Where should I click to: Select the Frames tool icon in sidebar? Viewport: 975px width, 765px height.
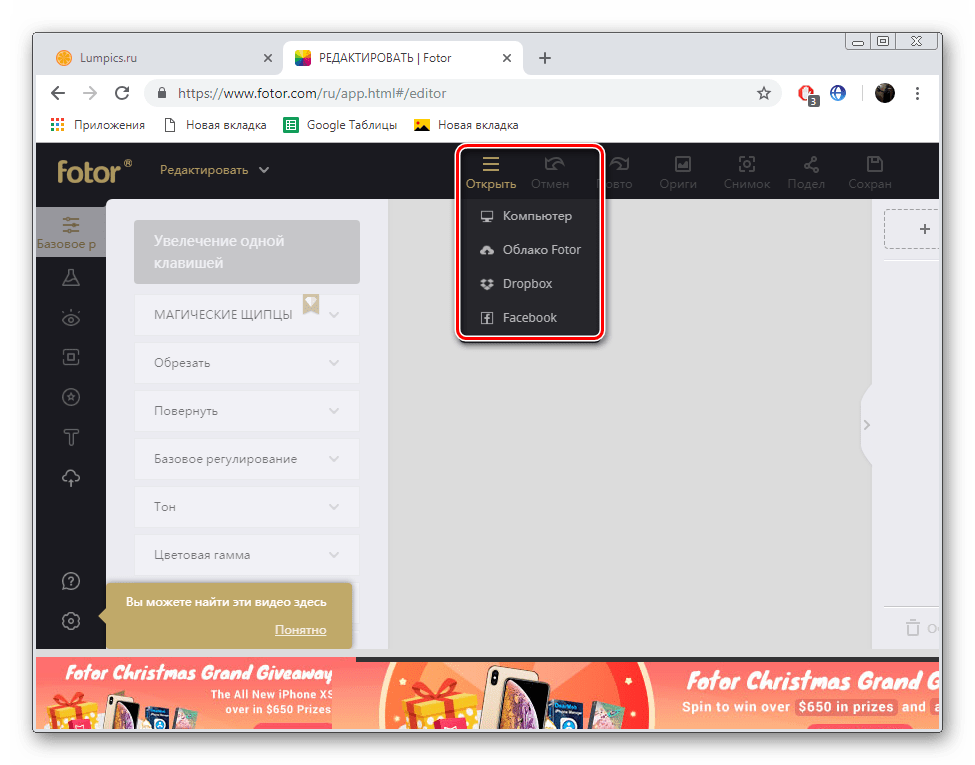click(x=71, y=357)
